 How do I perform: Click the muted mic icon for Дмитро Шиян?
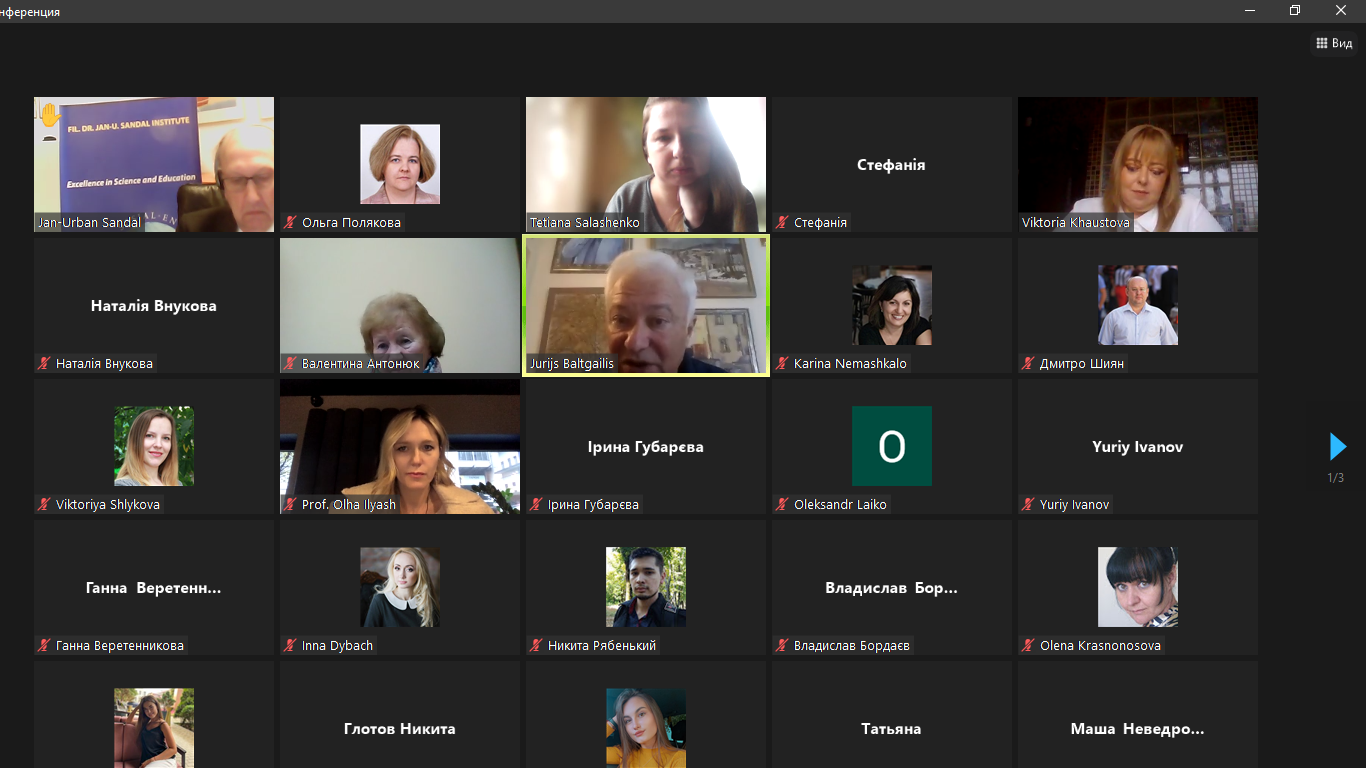click(x=1028, y=364)
